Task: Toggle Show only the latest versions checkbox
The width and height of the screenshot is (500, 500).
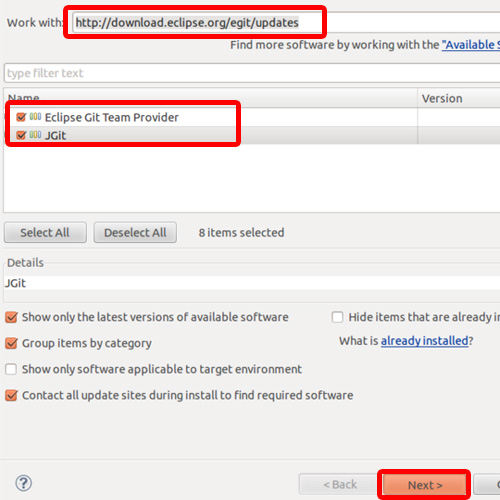Action: coord(11,317)
